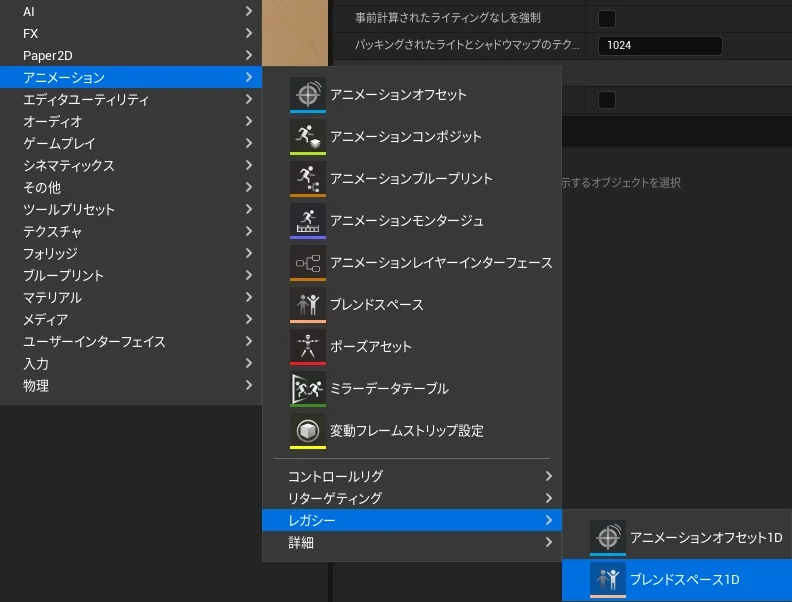Expand the 詳細 submenu
The height and width of the screenshot is (602, 792).
click(411, 542)
